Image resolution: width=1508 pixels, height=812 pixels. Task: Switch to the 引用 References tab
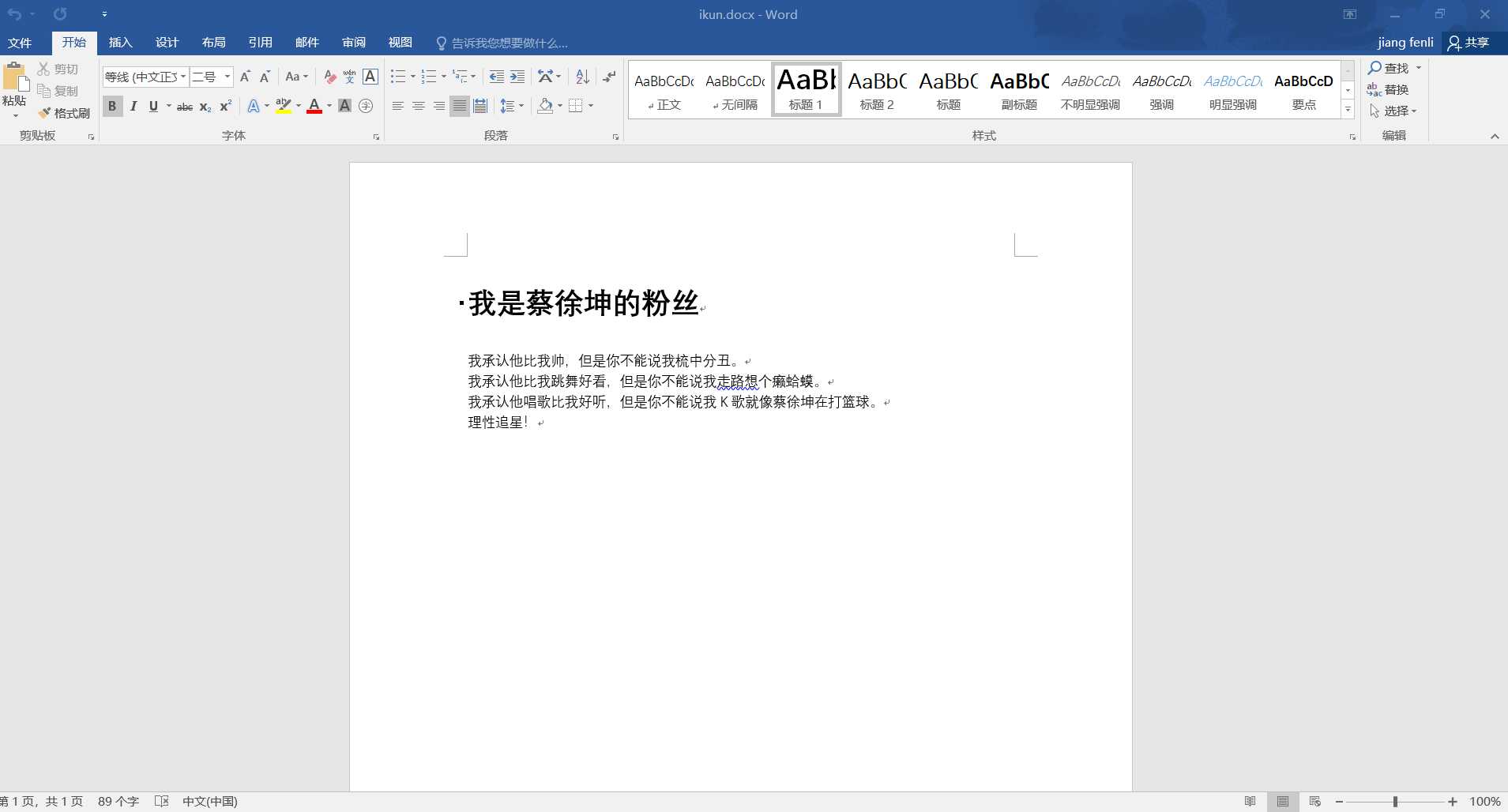pos(260,43)
